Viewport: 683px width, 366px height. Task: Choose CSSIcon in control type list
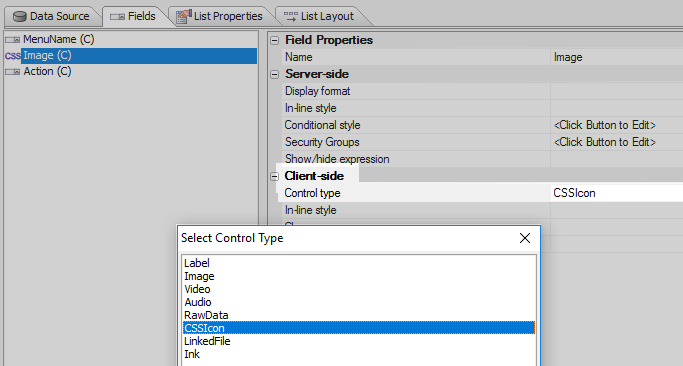coord(359,328)
